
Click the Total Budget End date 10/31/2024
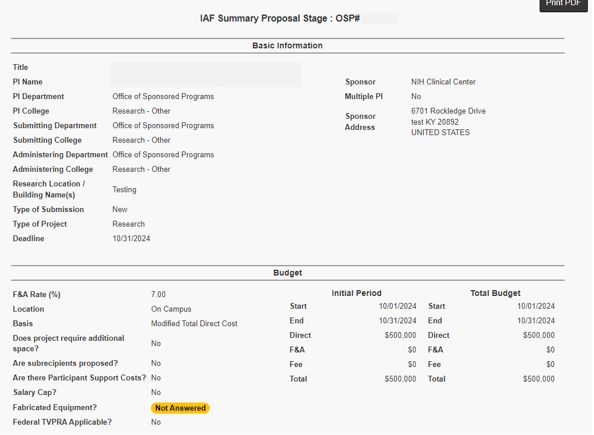(537, 321)
